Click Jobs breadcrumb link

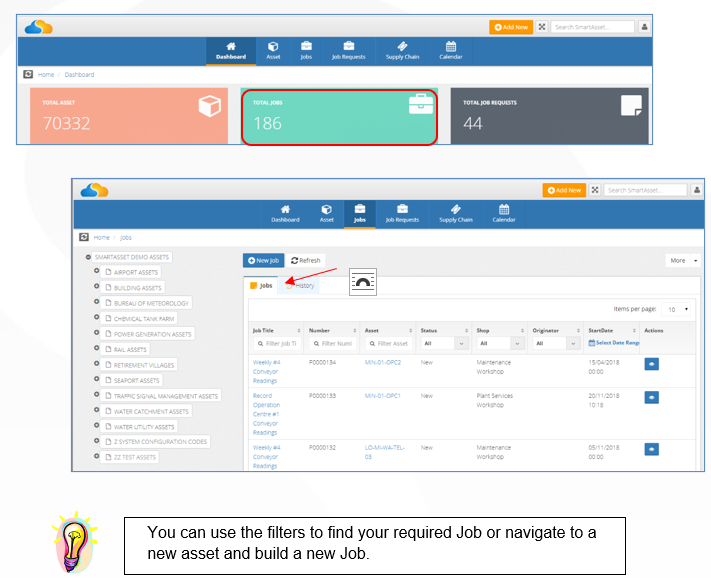pyautogui.click(x=126, y=238)
